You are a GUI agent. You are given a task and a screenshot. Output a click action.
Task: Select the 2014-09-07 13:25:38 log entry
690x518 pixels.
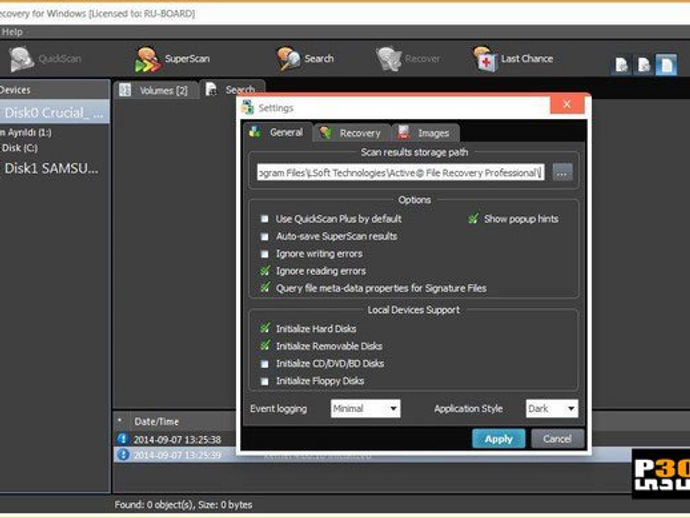[176, 439]
